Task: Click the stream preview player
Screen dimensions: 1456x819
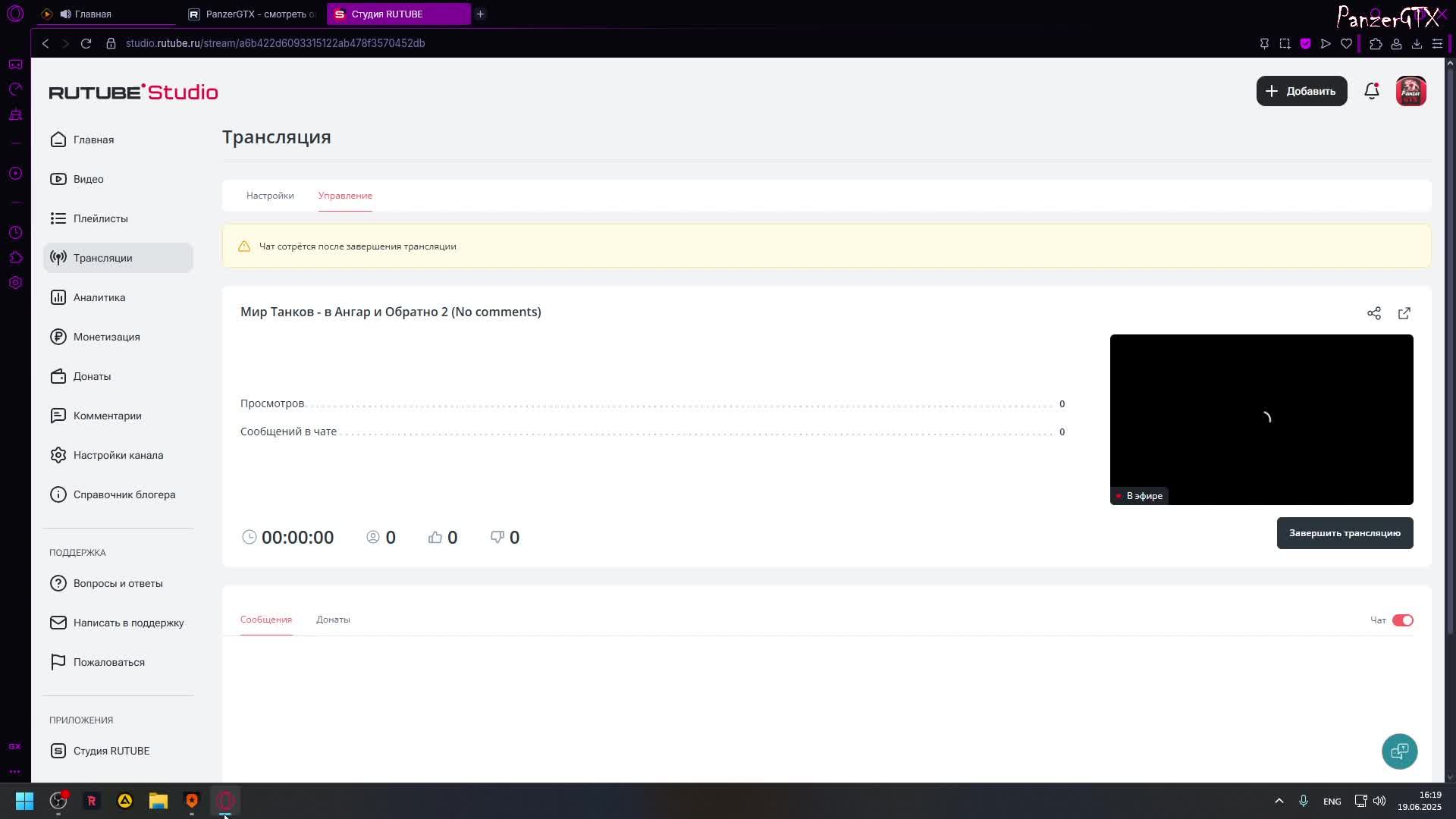Action: pyautogui.click(x=1261, y=419)
